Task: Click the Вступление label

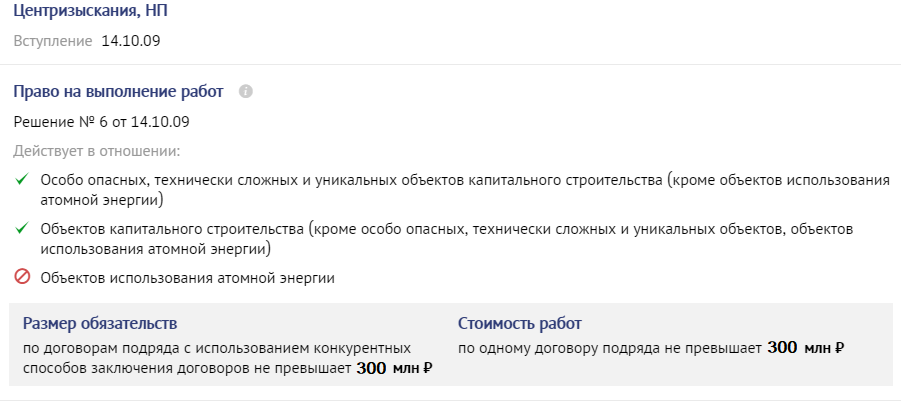Action: point(53,41)
